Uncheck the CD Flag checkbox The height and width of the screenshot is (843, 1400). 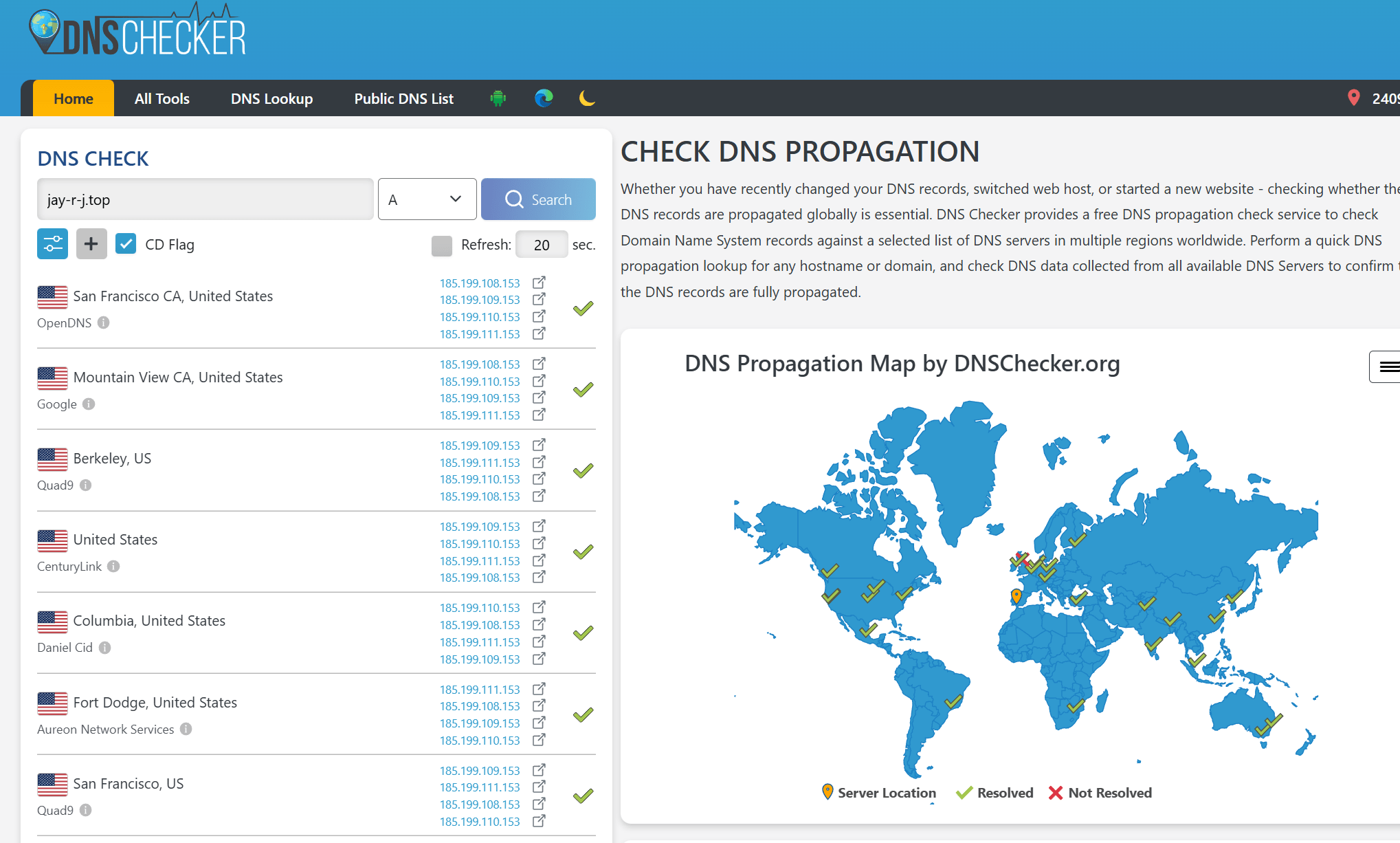[x=126, y=244]
